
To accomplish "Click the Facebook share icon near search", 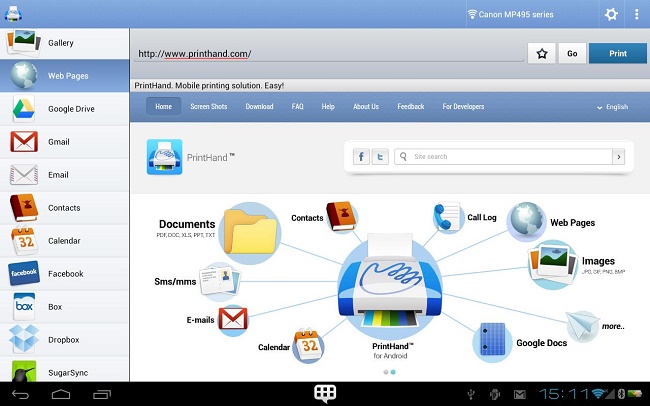I will 361,157.
